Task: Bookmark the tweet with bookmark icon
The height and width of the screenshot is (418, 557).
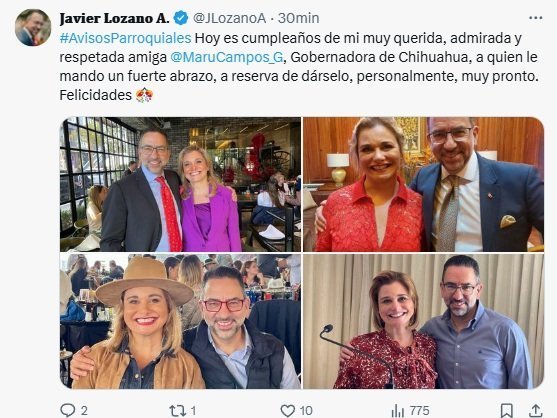Action: click(x=506, y=411)
